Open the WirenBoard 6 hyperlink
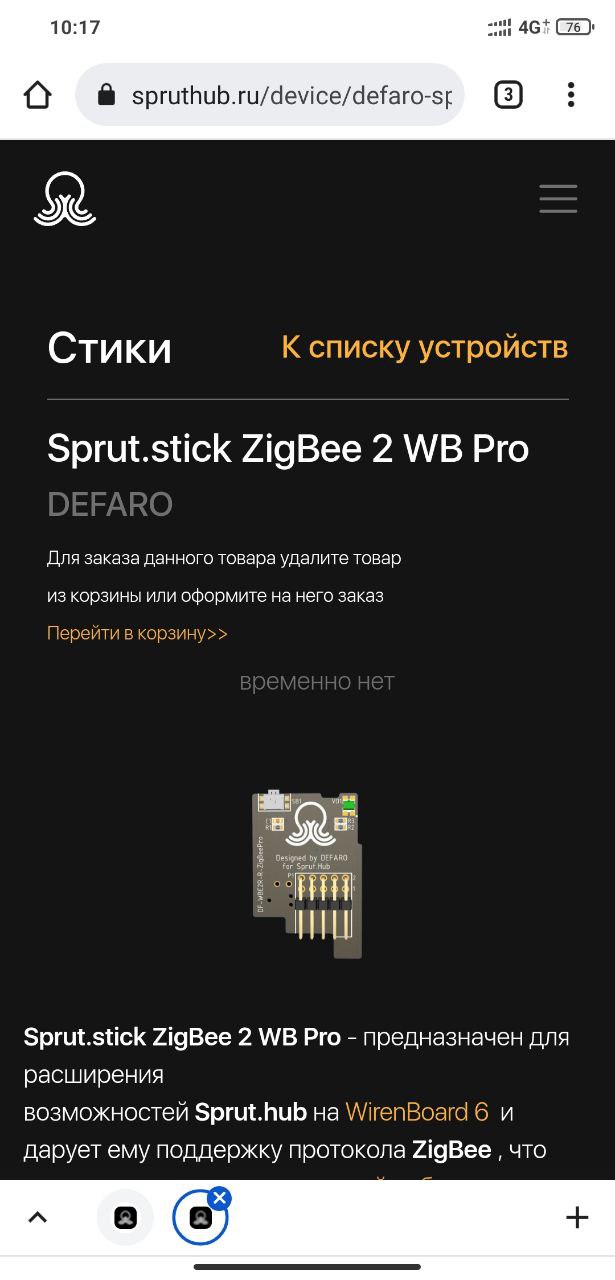This screenshot has width=615, height=1280. click(x=417, y=1112)
